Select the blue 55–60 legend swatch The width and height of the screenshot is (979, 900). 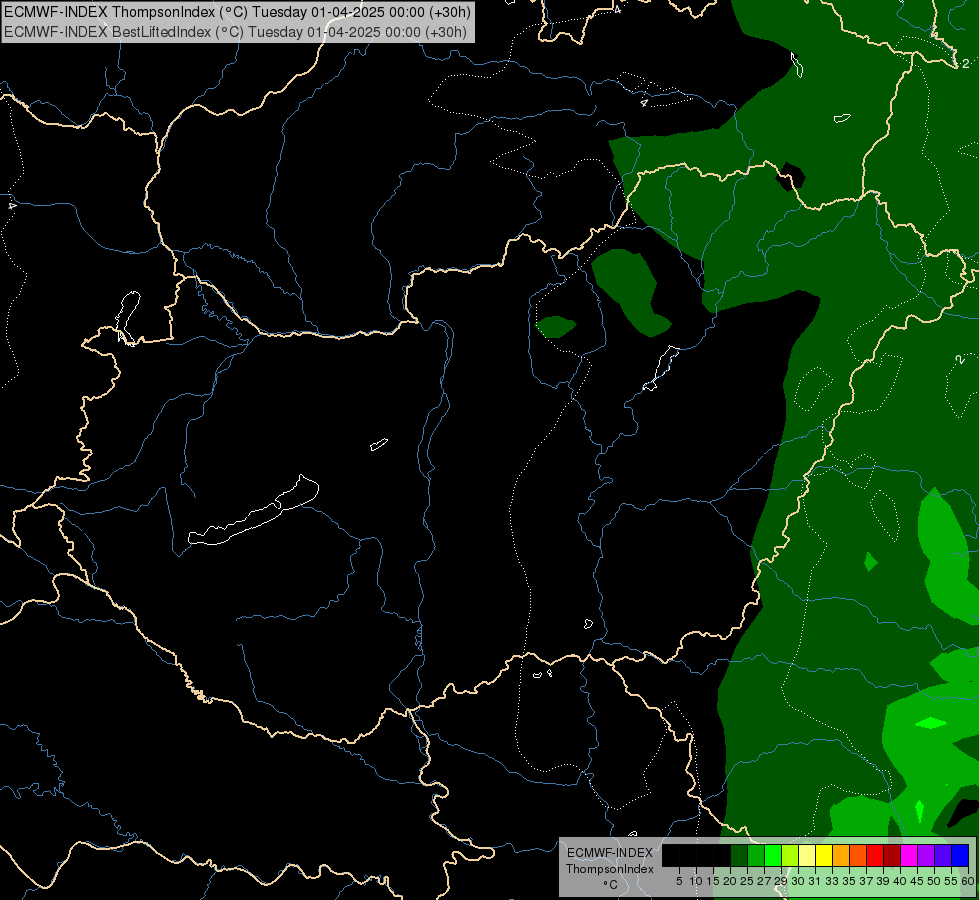pyautogui.click(x=960, y=855)
